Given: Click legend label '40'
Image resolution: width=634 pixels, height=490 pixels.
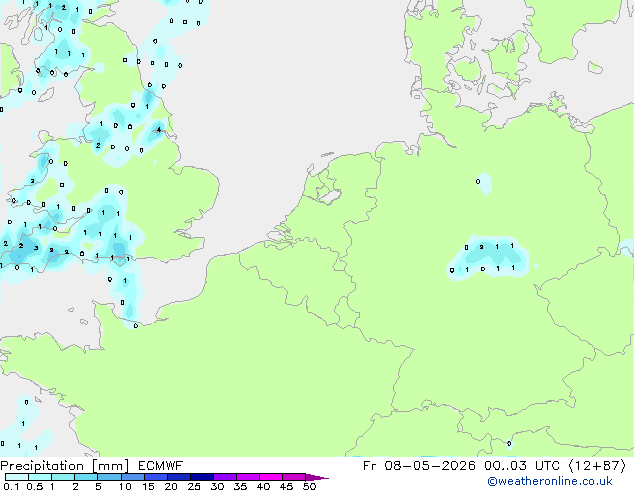Looking at the screenshot, I should tap(263, 486).
